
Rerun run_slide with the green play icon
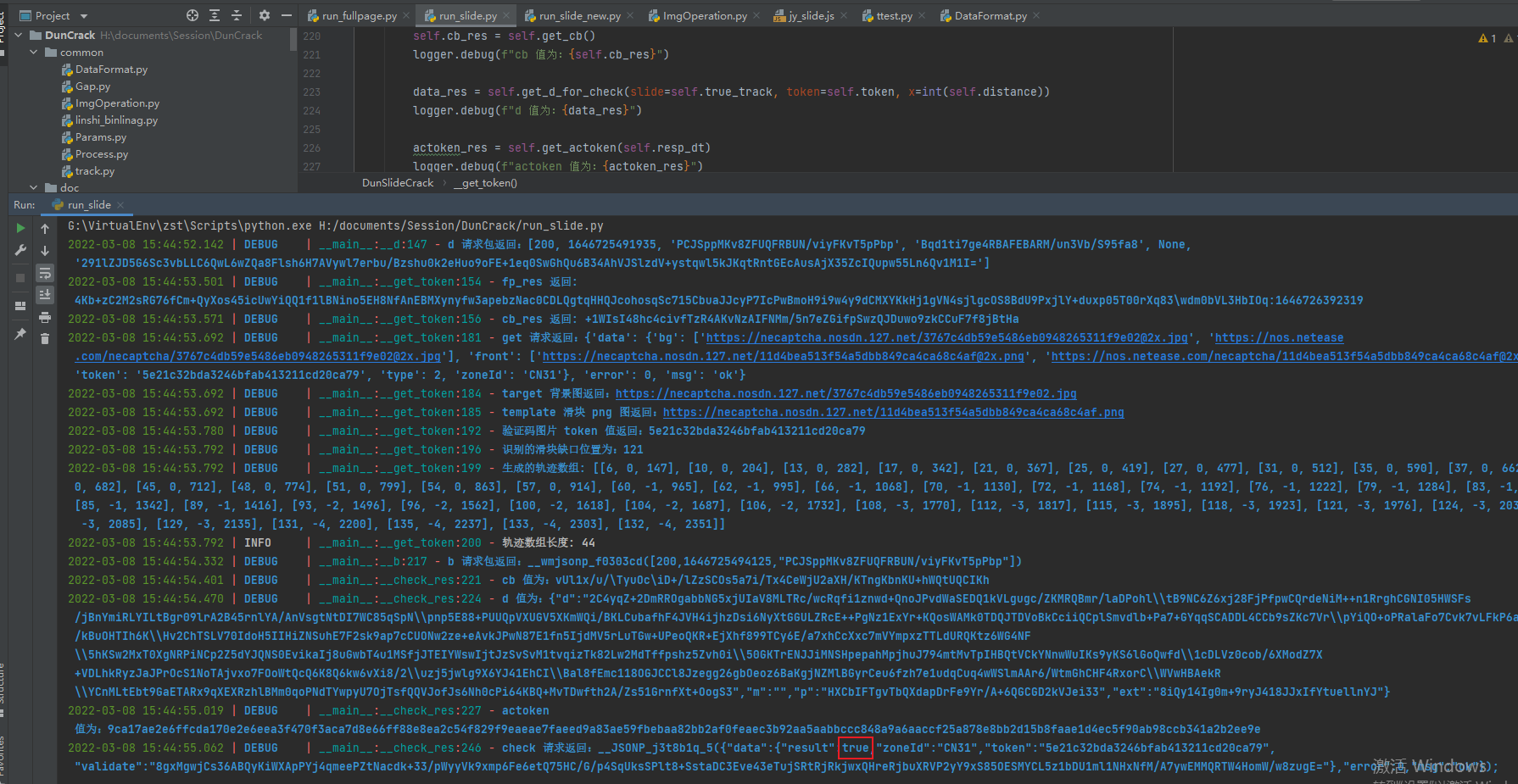(x=20, y=228)
